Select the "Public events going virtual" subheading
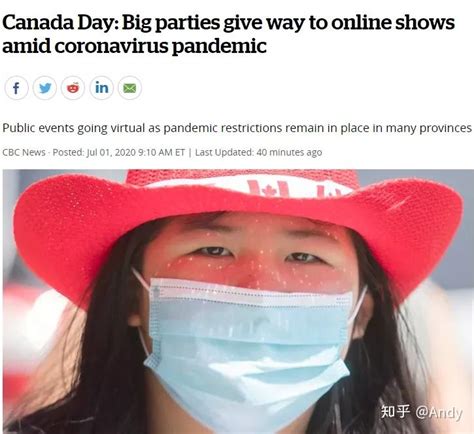474x434 pixels. pyautogui.click(x=74, y=128)
